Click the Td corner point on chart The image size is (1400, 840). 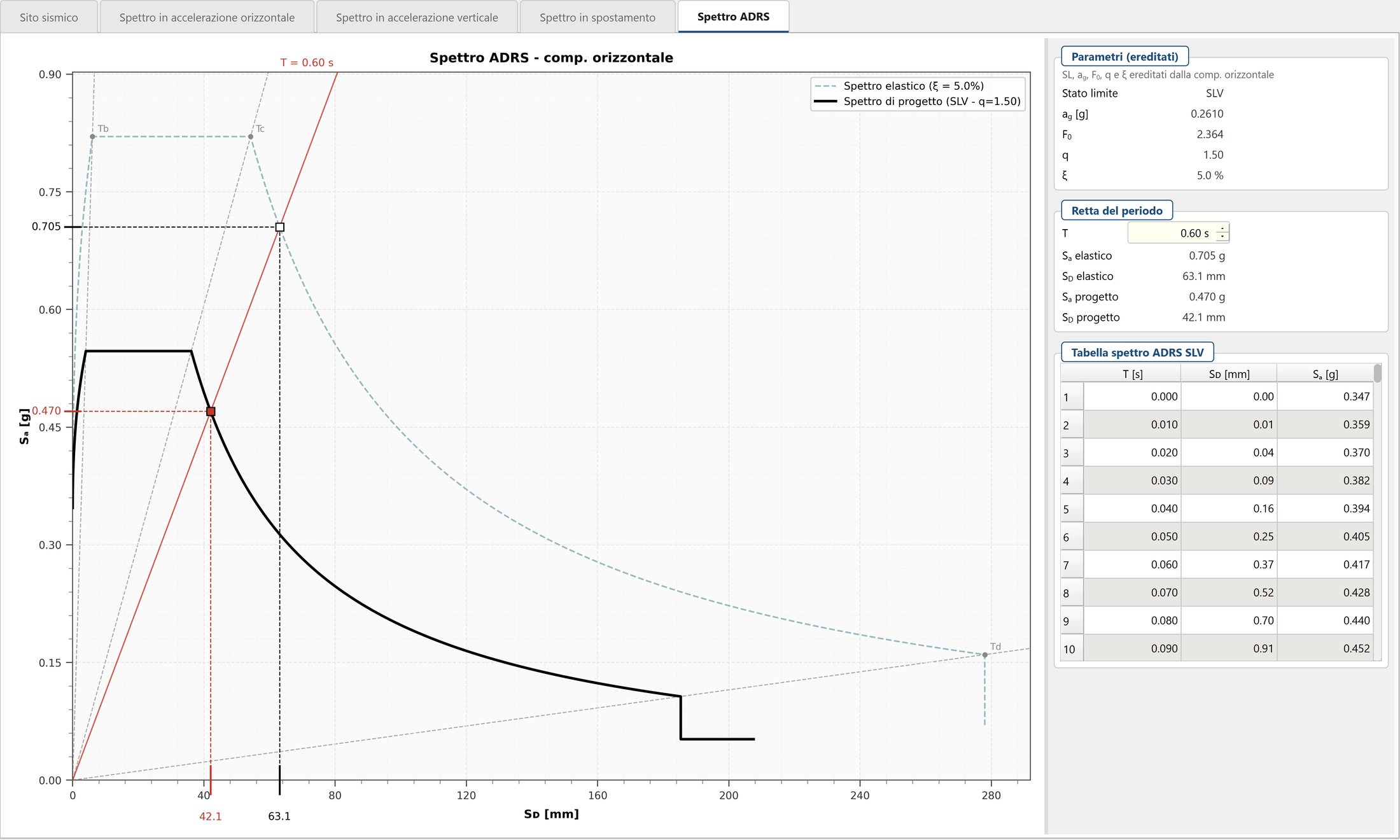(984, 655)
